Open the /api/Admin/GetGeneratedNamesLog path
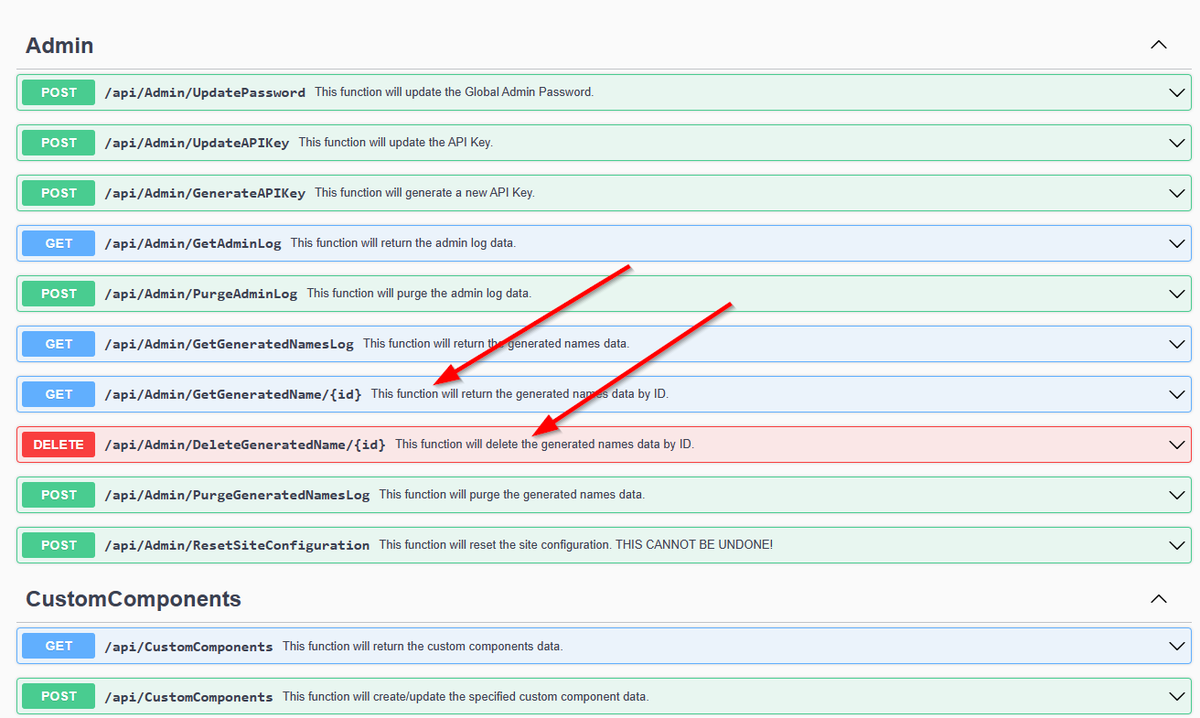Screen dimensions: 1200x718 (229, 344)
